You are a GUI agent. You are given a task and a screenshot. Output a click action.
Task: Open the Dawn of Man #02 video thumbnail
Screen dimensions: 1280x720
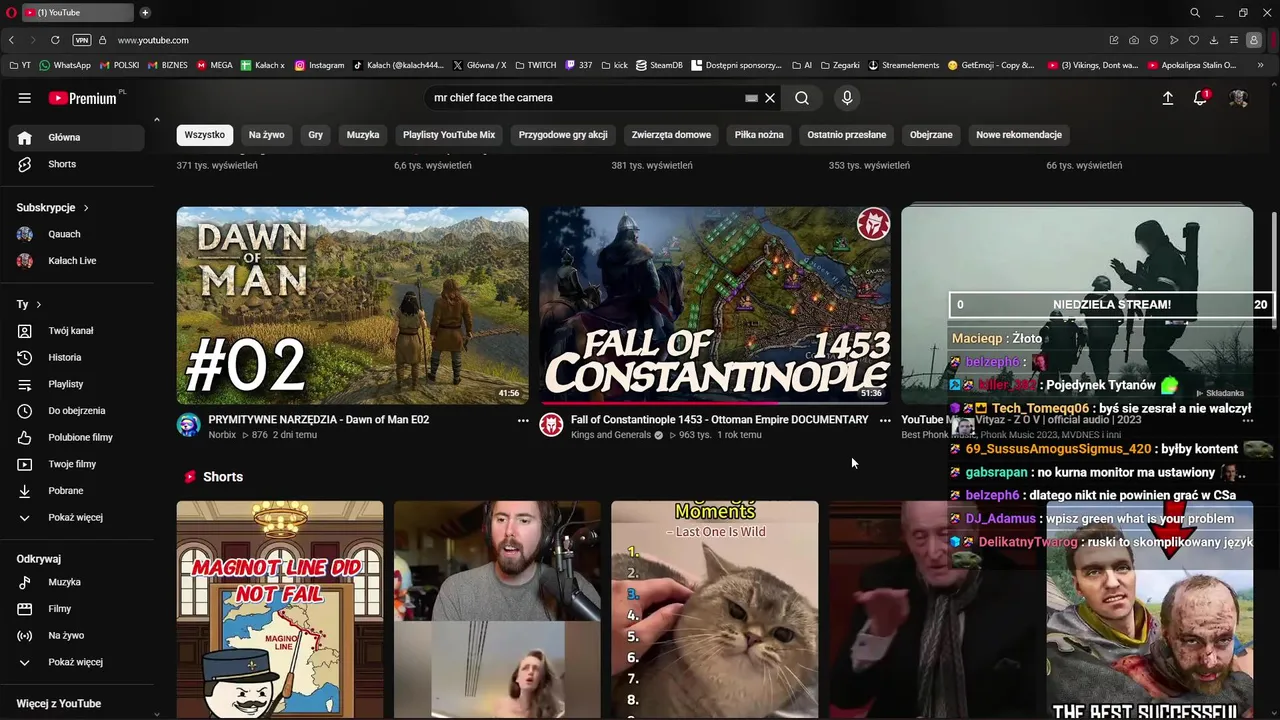click(353, 305)
